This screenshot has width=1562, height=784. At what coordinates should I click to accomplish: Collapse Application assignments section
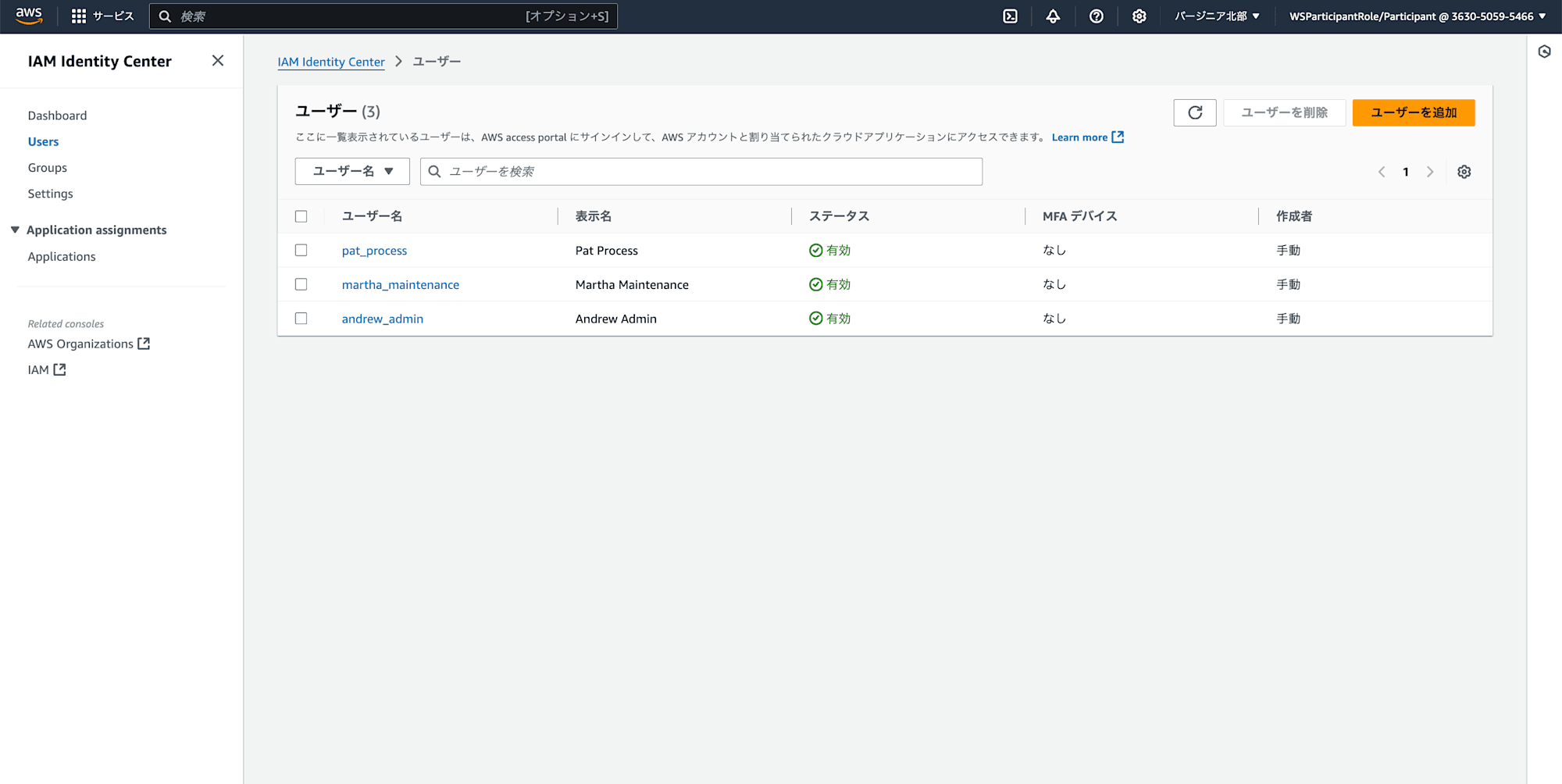(x=15, y=230)
